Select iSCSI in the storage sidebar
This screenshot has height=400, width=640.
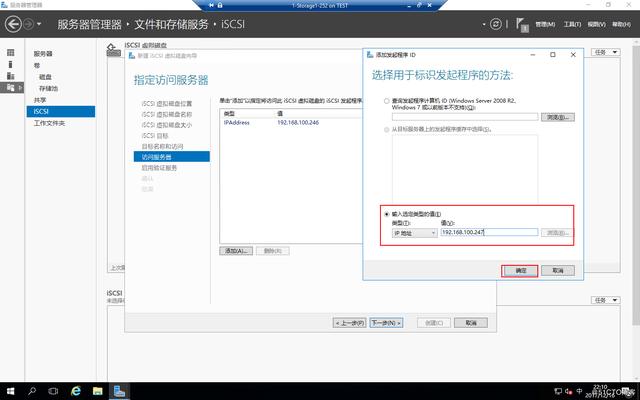click(61, 111)
